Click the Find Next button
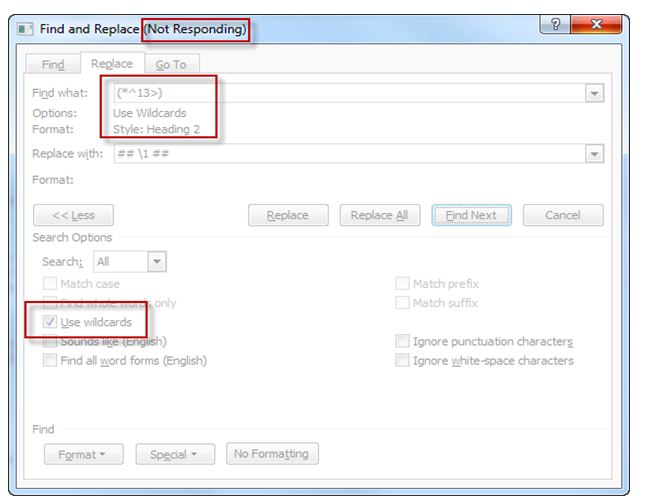Image resolution: width=655 pixels, height=502 pixels. (472, 215)
